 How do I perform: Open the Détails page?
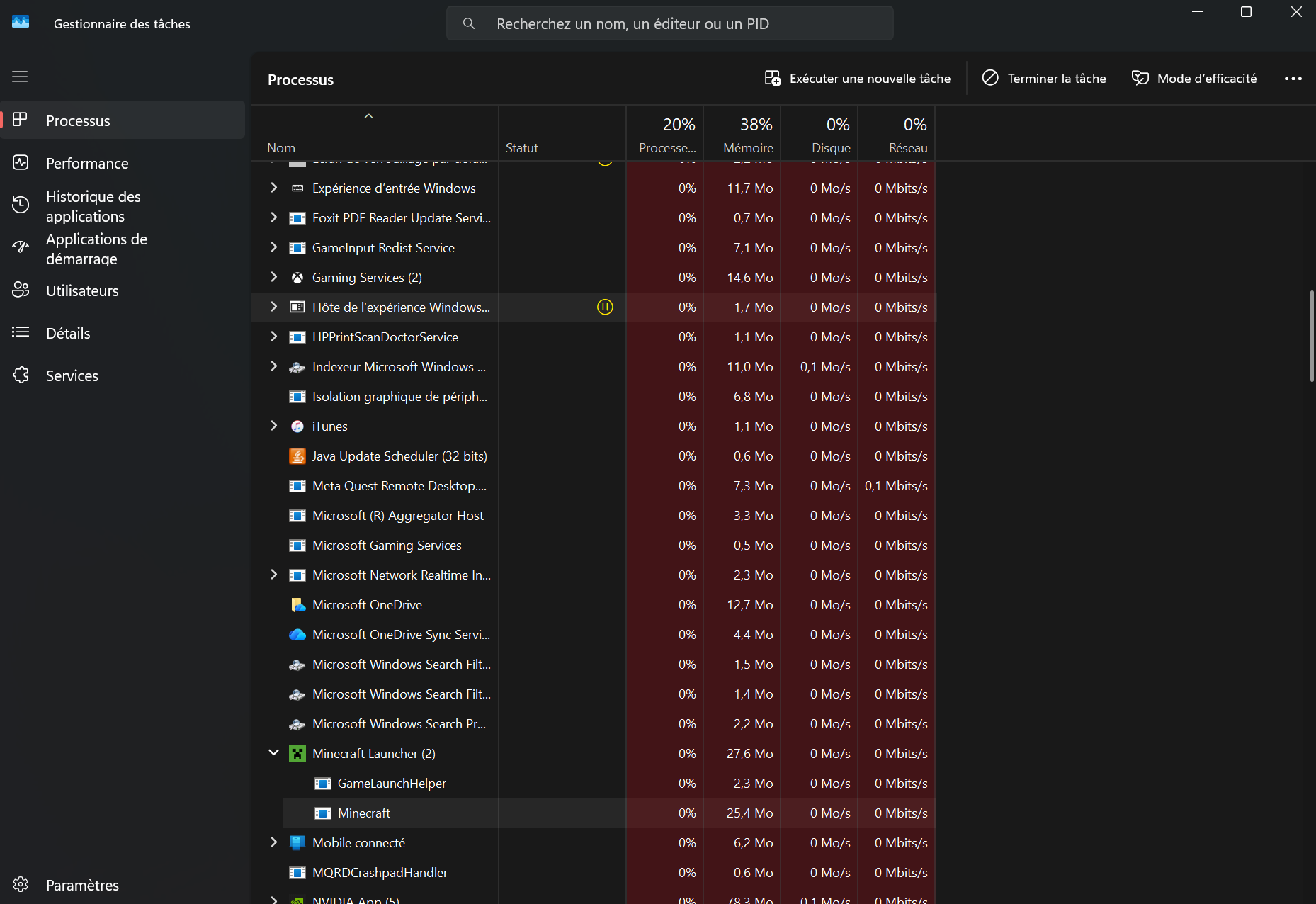coord(123,333)
